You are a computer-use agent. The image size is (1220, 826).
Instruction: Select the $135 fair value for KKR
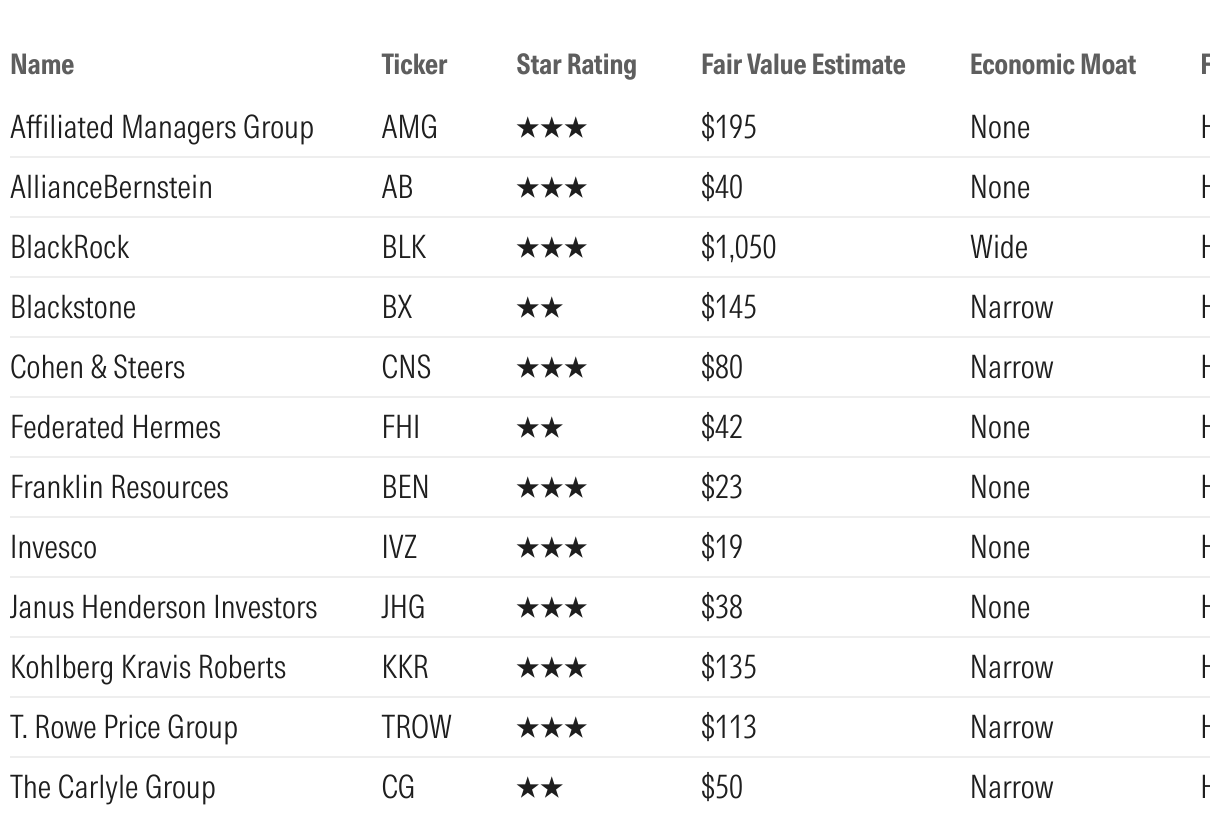point(728,668)
